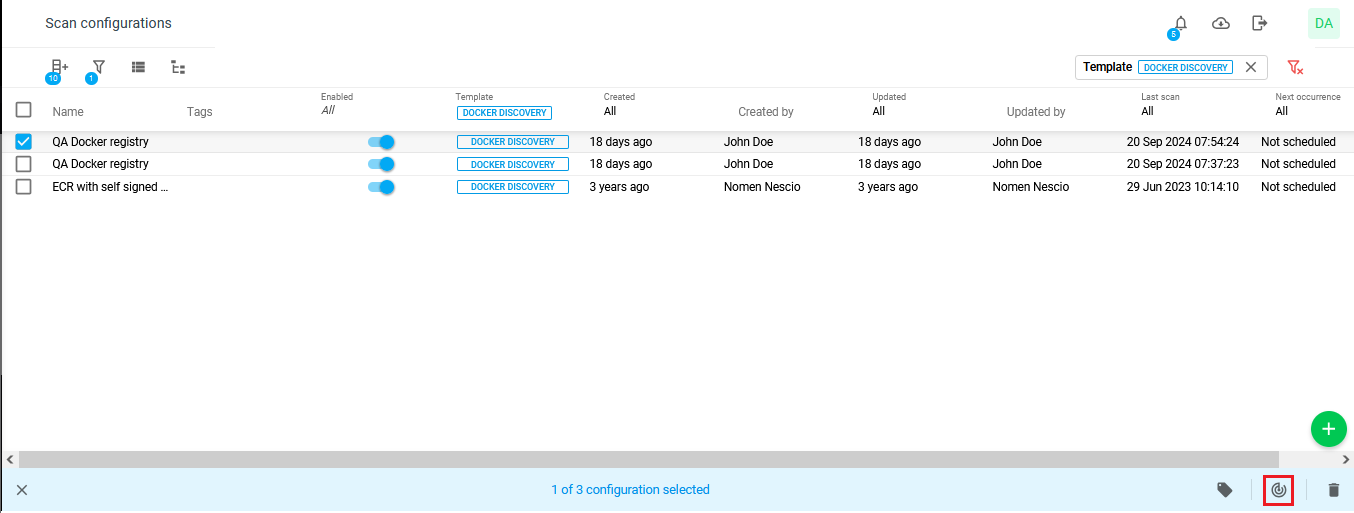
Task: Select the ECR with self signed row checkbox
Action: (x=24, y=187)
